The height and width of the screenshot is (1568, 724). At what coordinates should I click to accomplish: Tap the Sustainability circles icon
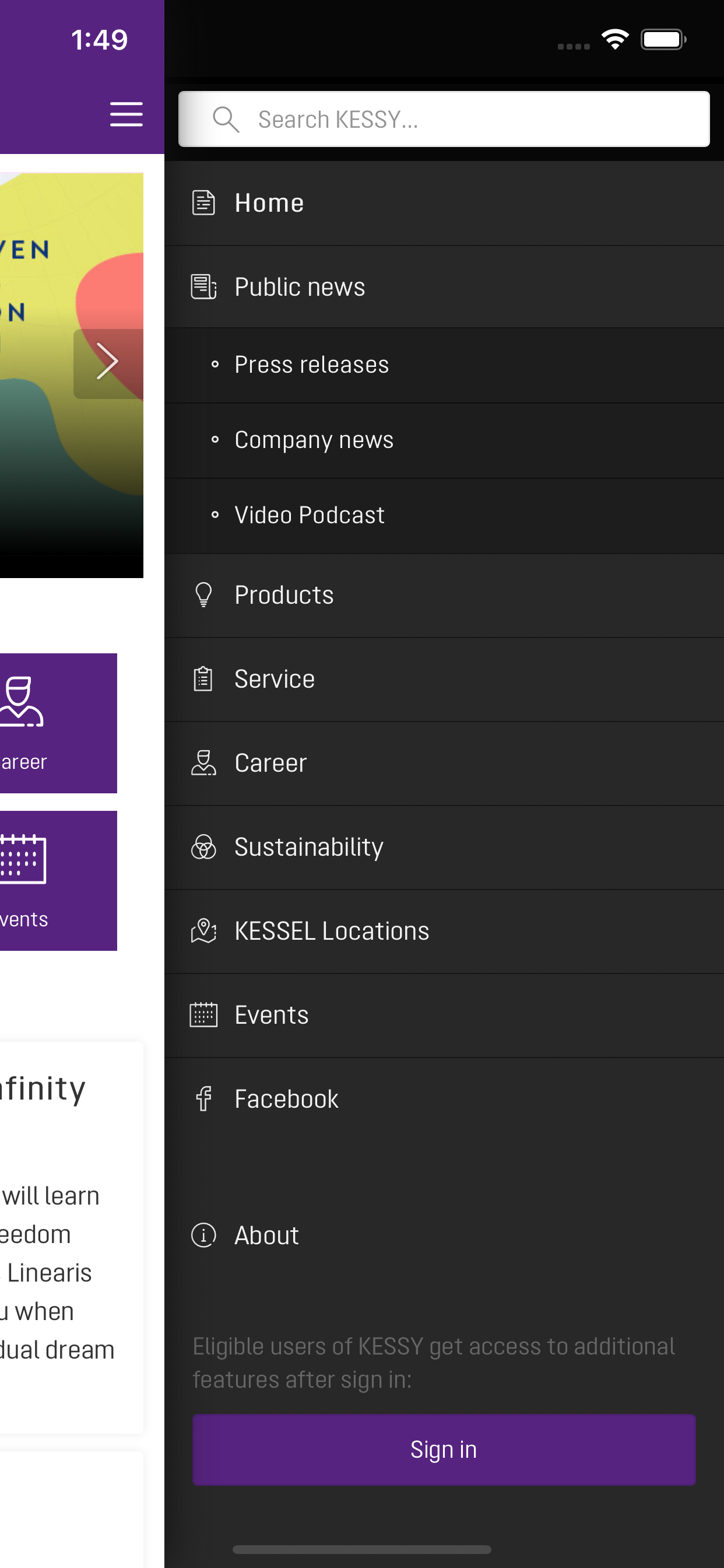[x=203, y=846]
